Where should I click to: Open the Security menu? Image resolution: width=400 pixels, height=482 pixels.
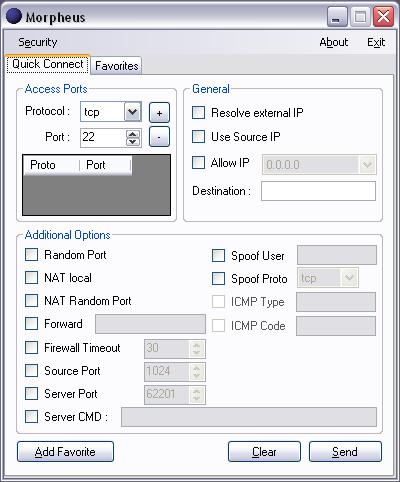(x=38, y=42)
